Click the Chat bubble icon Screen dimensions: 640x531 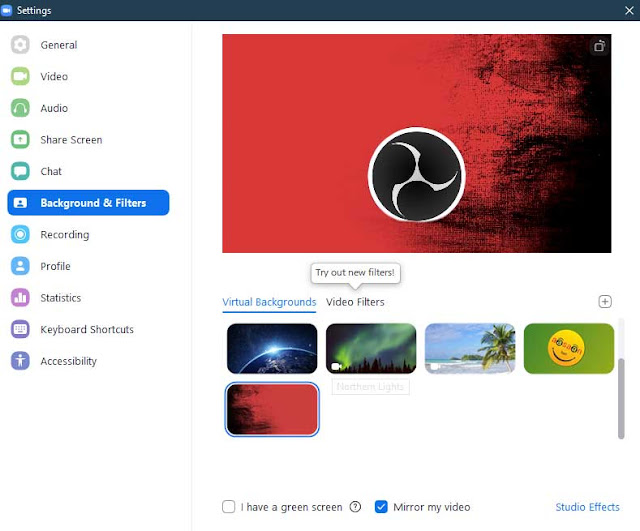pos(20,171)
